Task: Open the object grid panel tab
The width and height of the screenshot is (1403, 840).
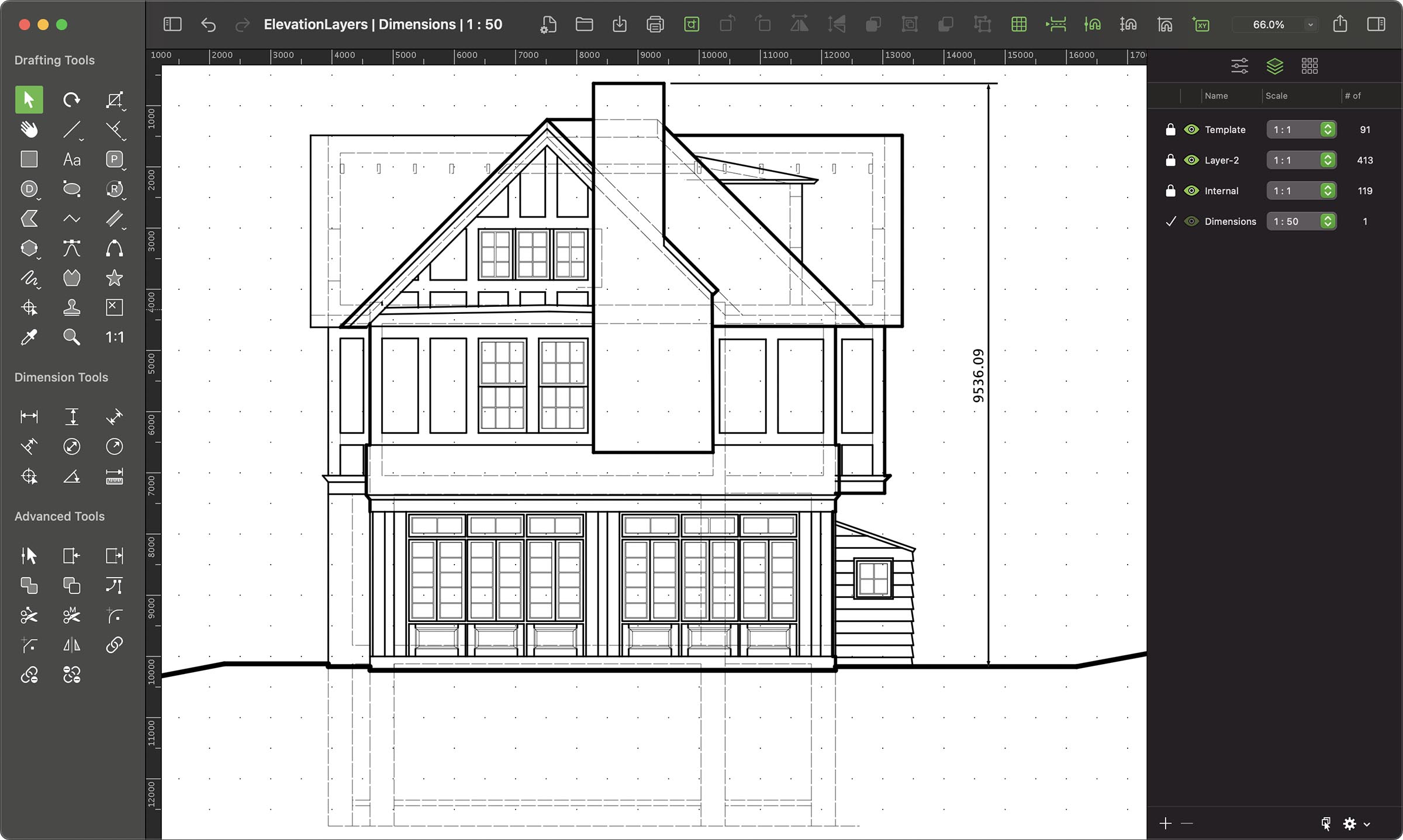Action: [1309, 66]
